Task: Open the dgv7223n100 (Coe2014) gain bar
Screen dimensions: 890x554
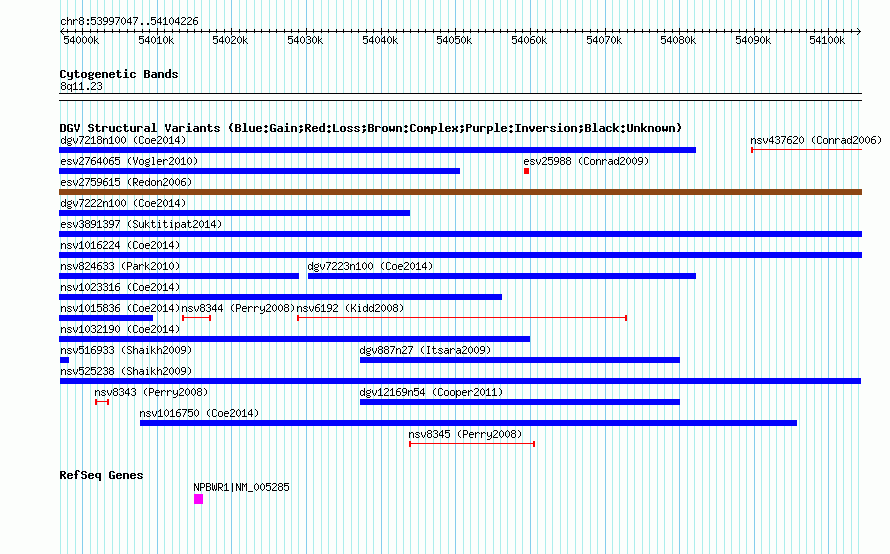Action: pyautogui.click(x=502, y=276)
